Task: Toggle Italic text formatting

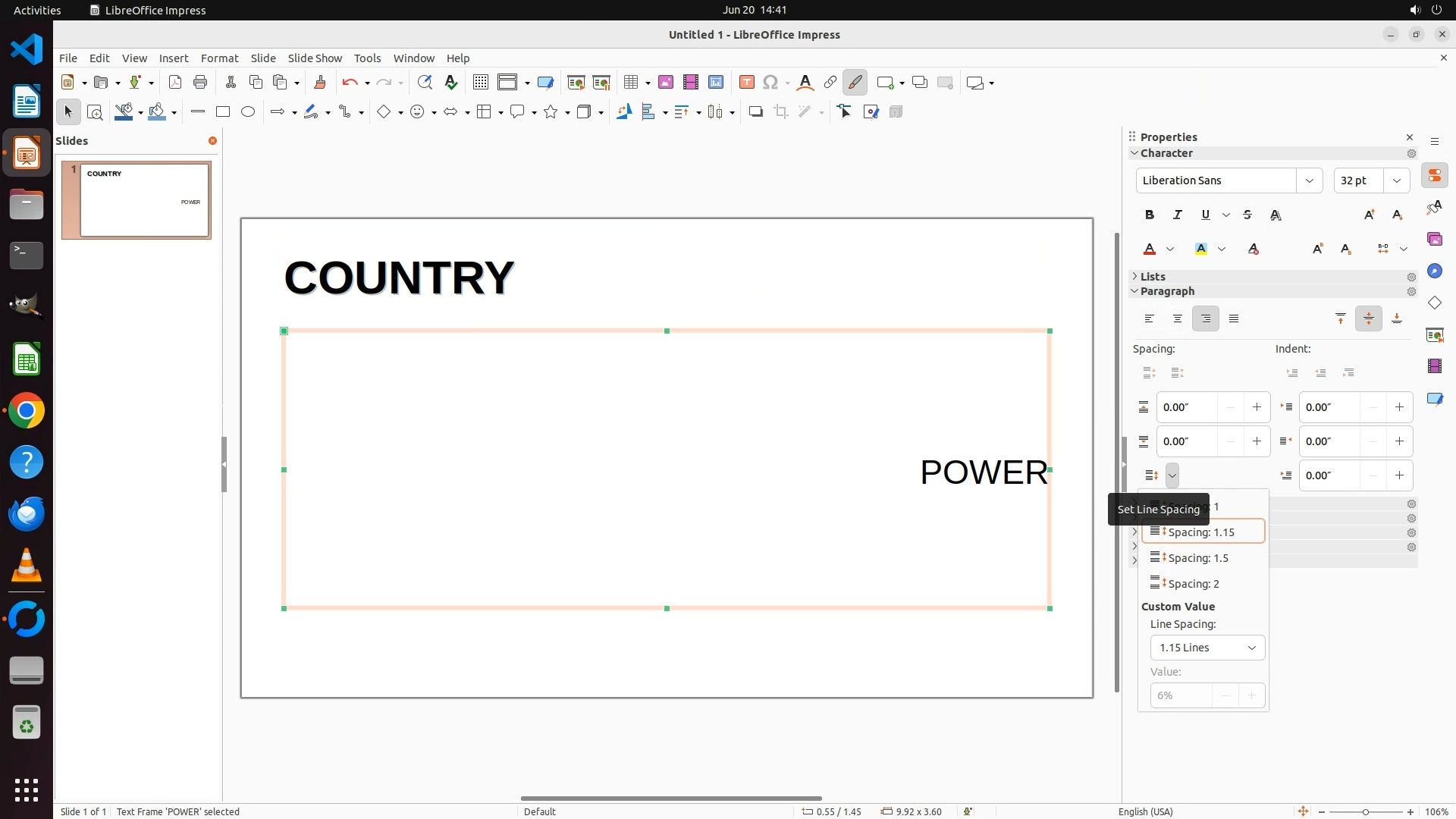Action: (1178, 215)
